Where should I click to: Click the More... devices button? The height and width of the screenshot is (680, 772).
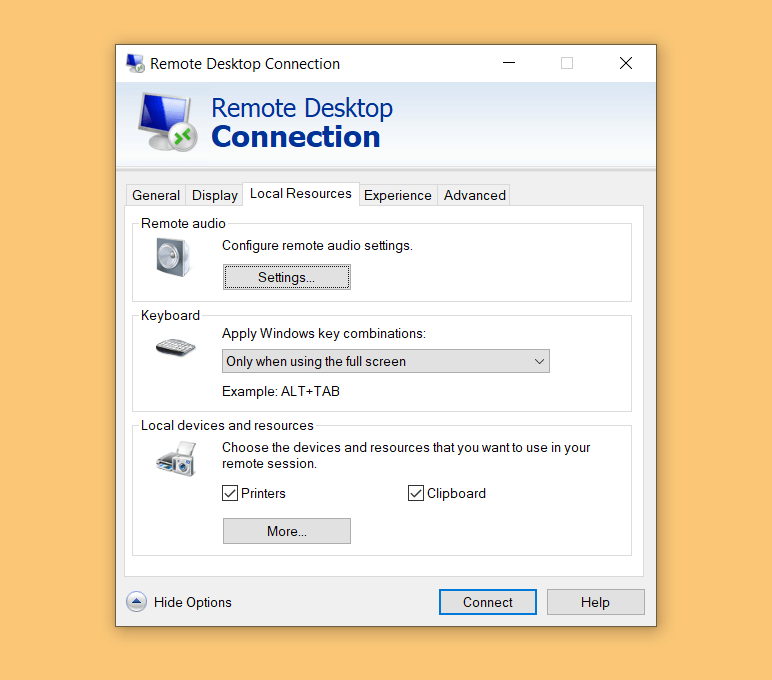pos(287,531)
